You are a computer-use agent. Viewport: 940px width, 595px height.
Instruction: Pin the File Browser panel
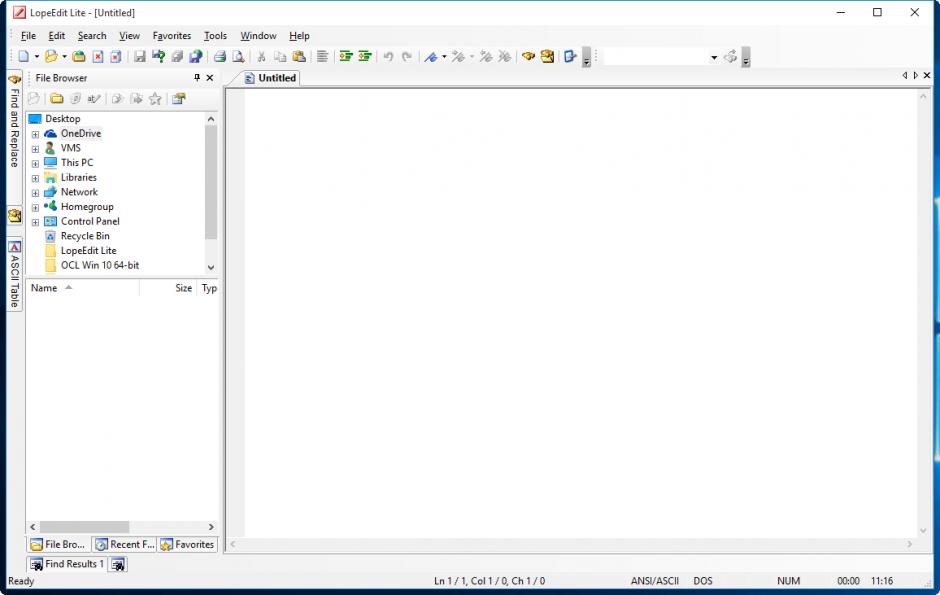[197, 78]
